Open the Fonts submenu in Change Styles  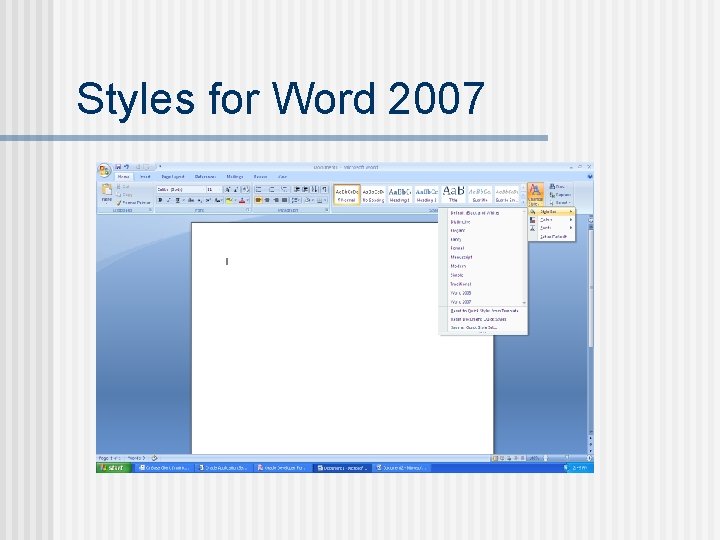click(551, 228)
